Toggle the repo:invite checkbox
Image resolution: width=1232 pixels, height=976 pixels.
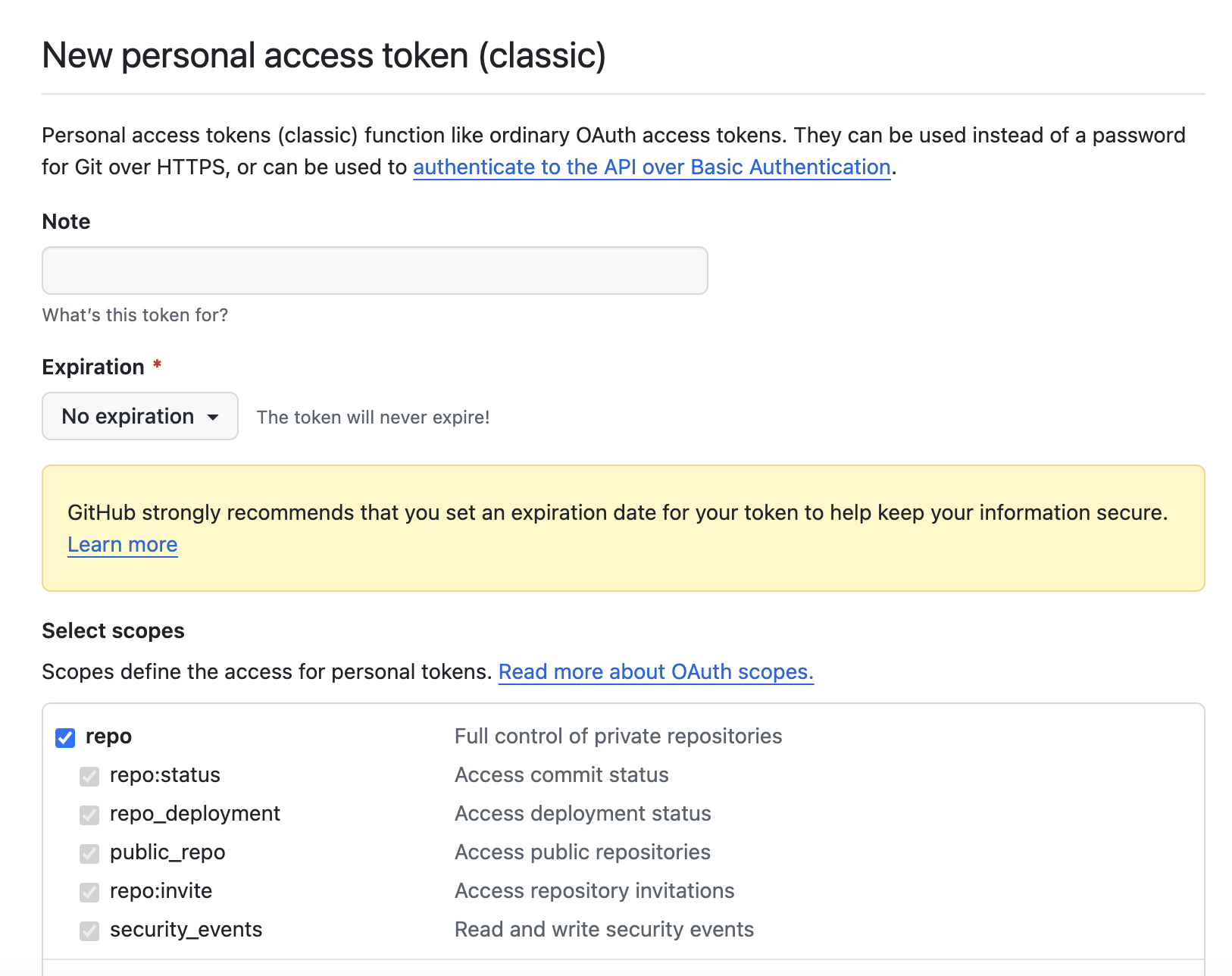[x=89, y=892]
